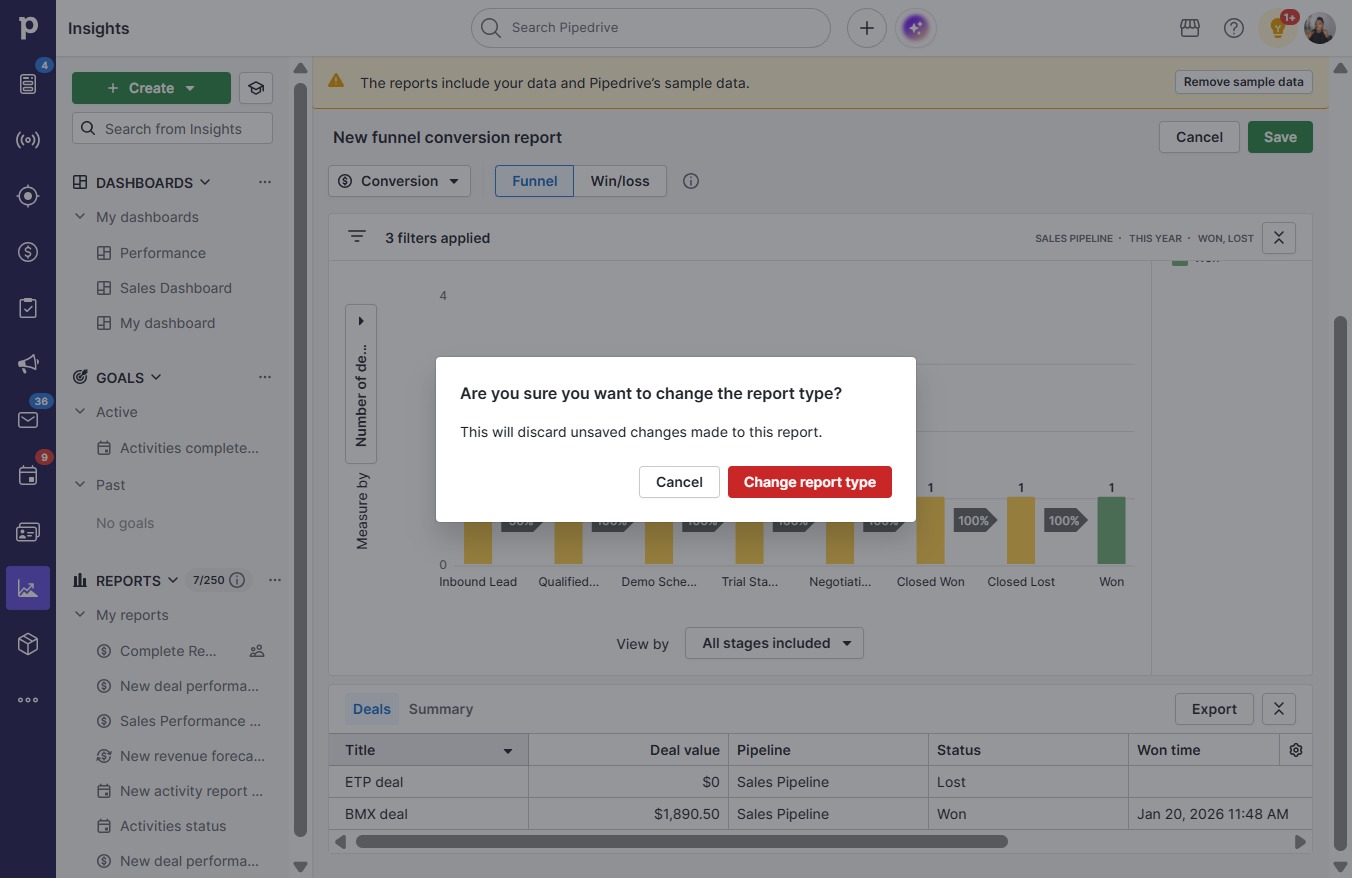Open the Marketplace store icon
The width and height of the screenshot is (1352, 878).
click(x=1190, y=28)
